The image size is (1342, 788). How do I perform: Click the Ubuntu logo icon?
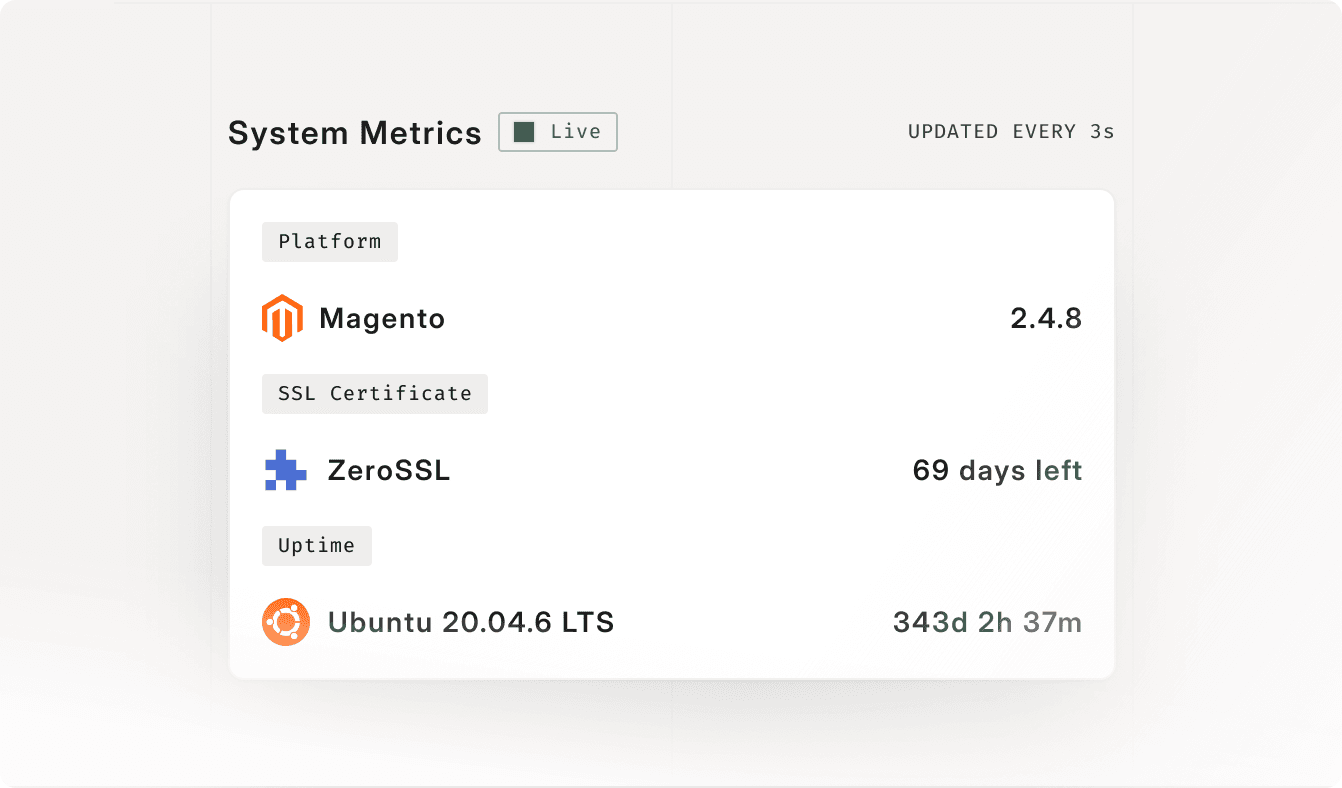(285, 622)
